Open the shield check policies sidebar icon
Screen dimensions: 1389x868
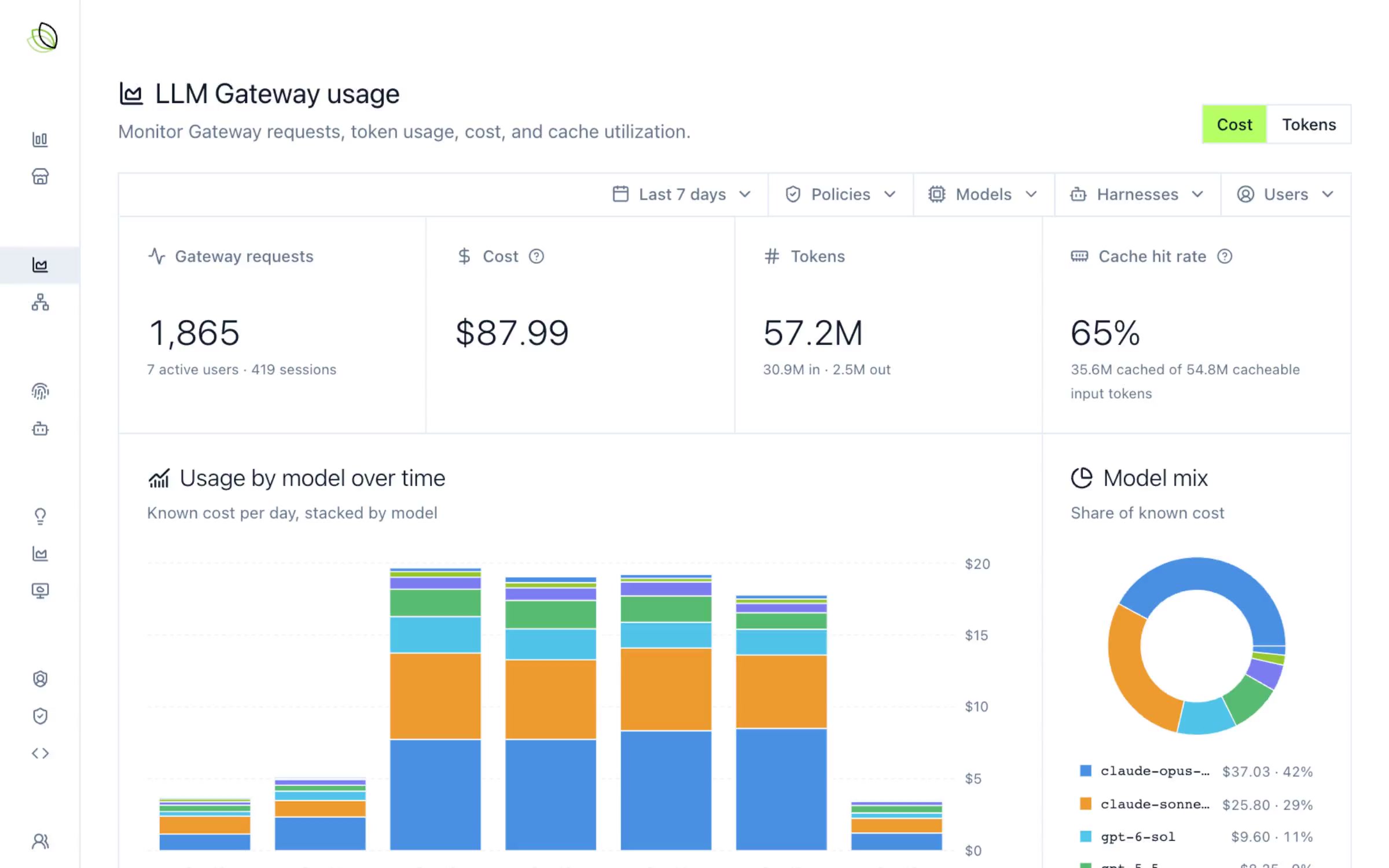tap(40, 716)
